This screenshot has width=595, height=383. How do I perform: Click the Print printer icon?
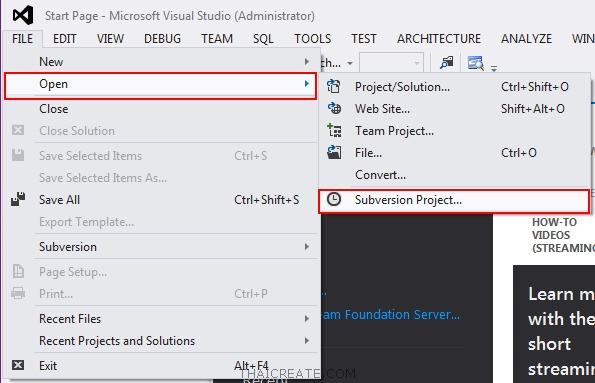(x=18, y=293)
